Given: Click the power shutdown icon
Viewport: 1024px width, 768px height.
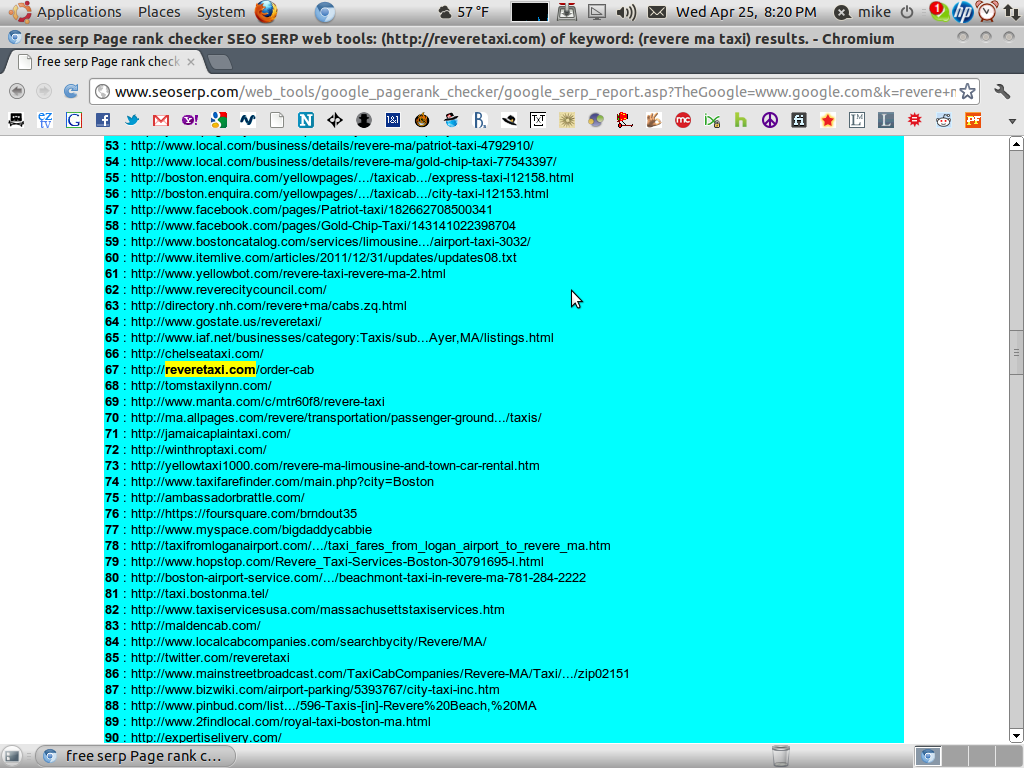Looking at the screenshot, I should 906,12.
